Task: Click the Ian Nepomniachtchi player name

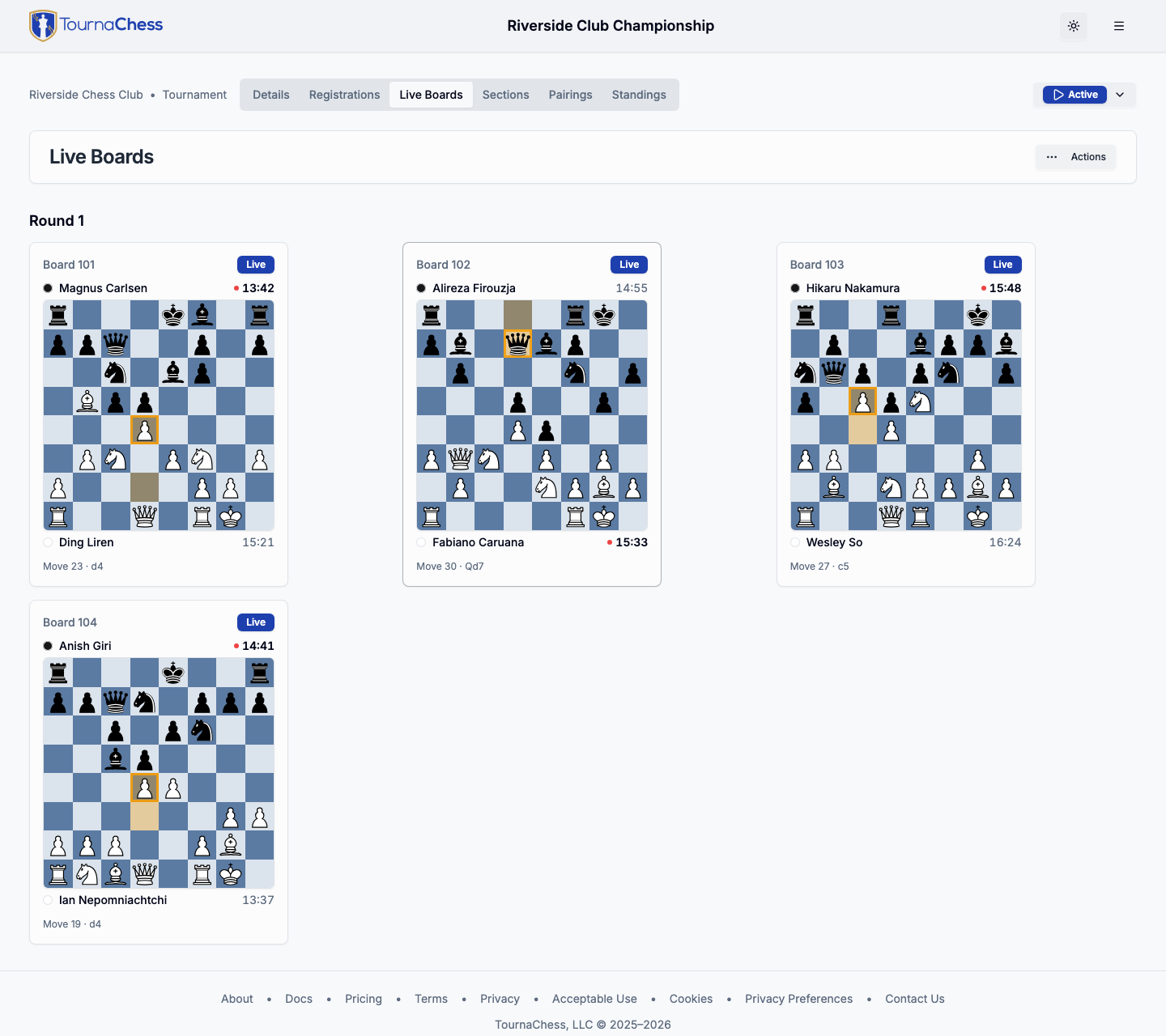Action: (x=113, y=900)
